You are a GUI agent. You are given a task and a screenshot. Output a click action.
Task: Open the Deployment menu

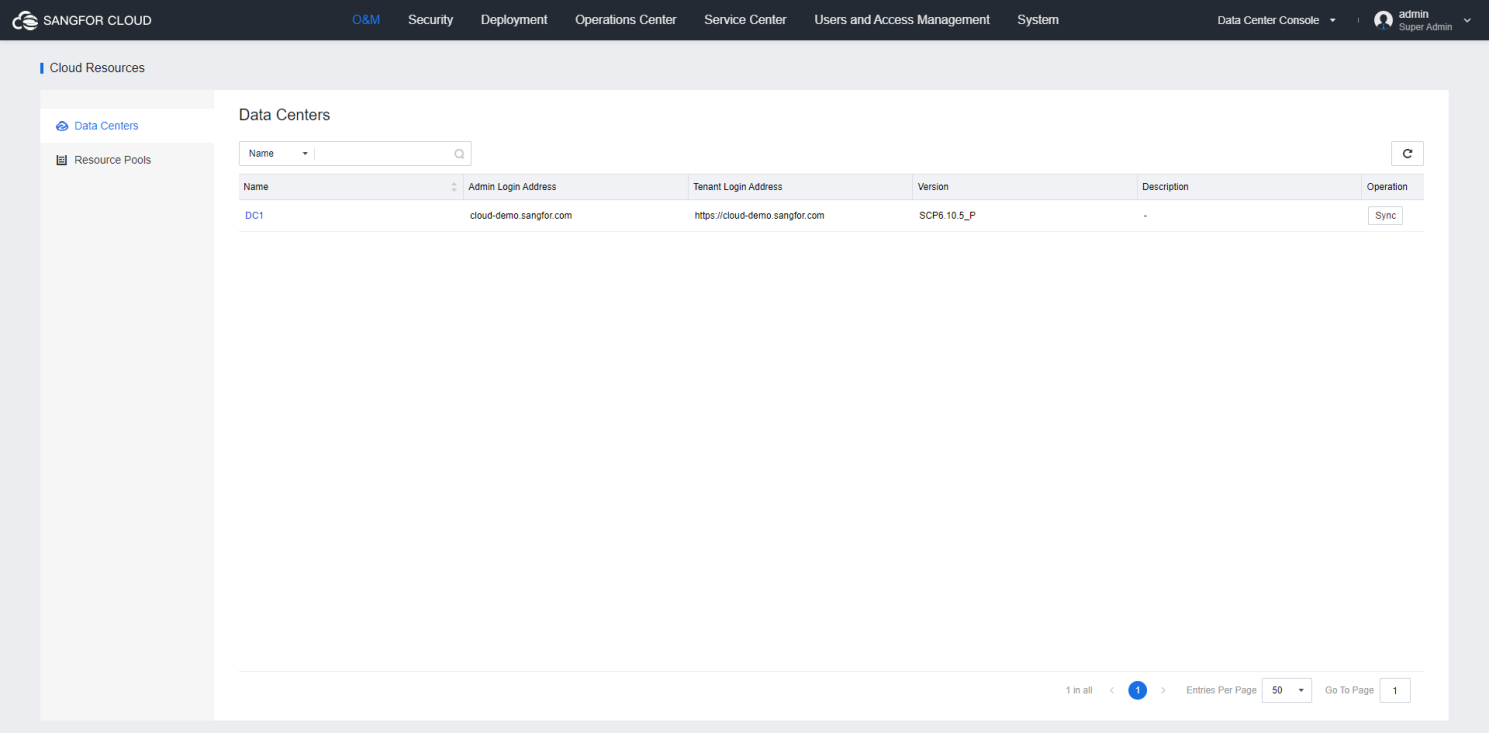click(x=514, y=20)
